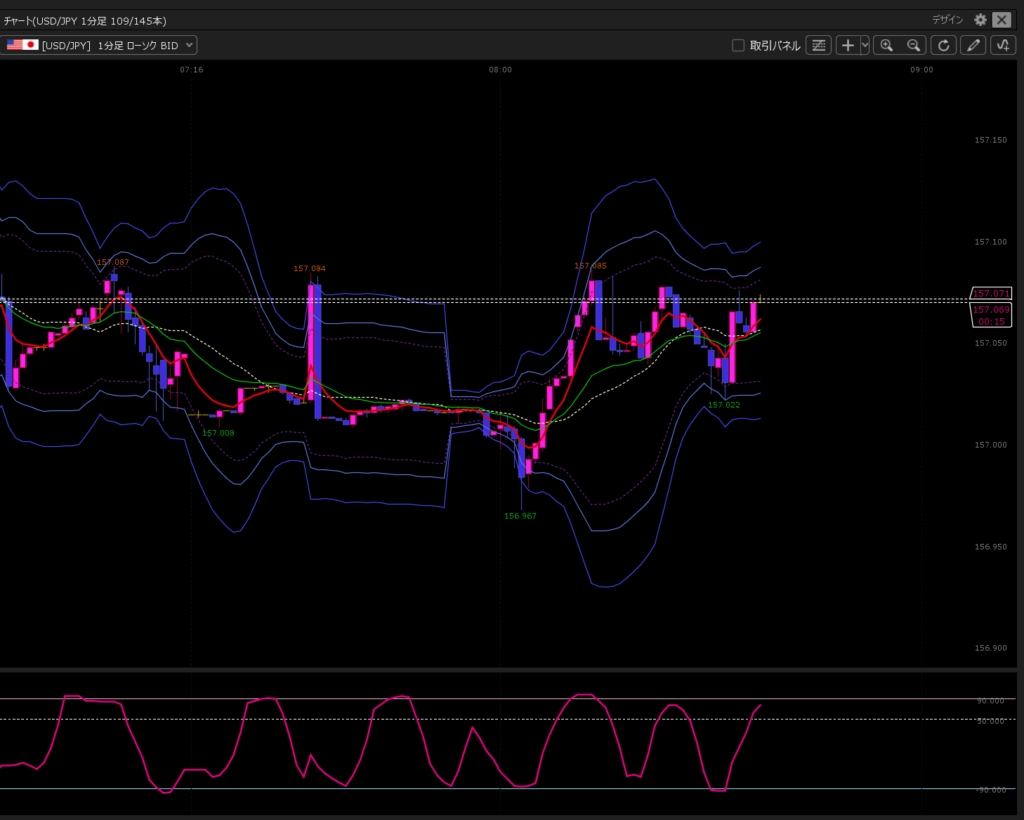1024x820 pixels.
Task: Click the divider between chart and oscillator
Action: pos(500,668)
